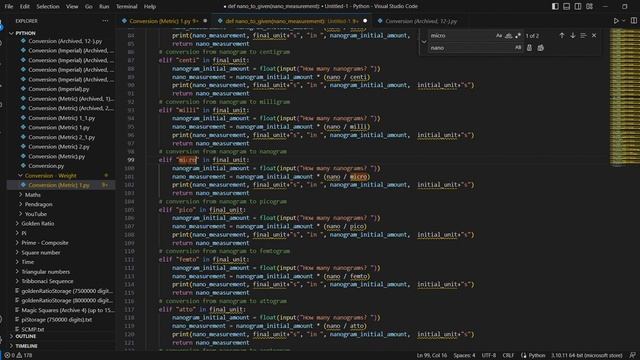Open Conversion (Imperial).py in explorer
Image resolution: width=640 pixels, height=360 pixels.
point(58,89)
